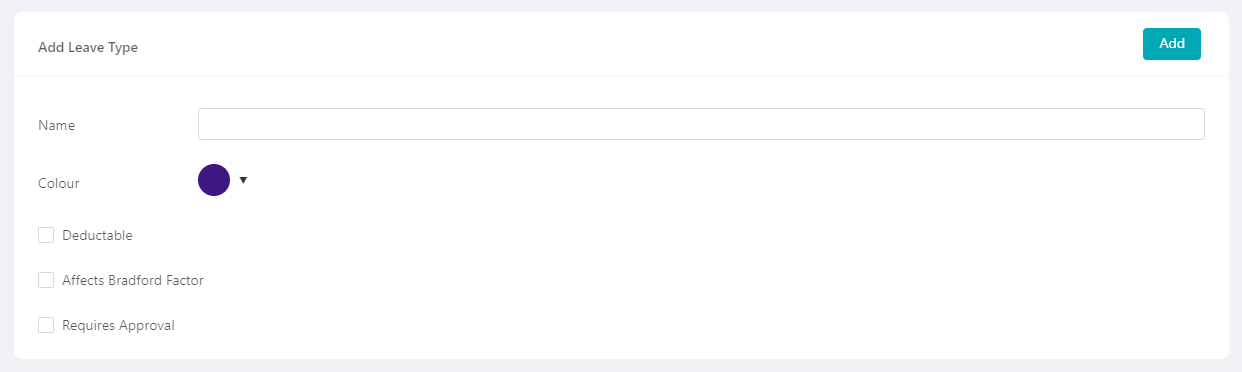Expand the colour dropdown arrow

coord(243,180)
